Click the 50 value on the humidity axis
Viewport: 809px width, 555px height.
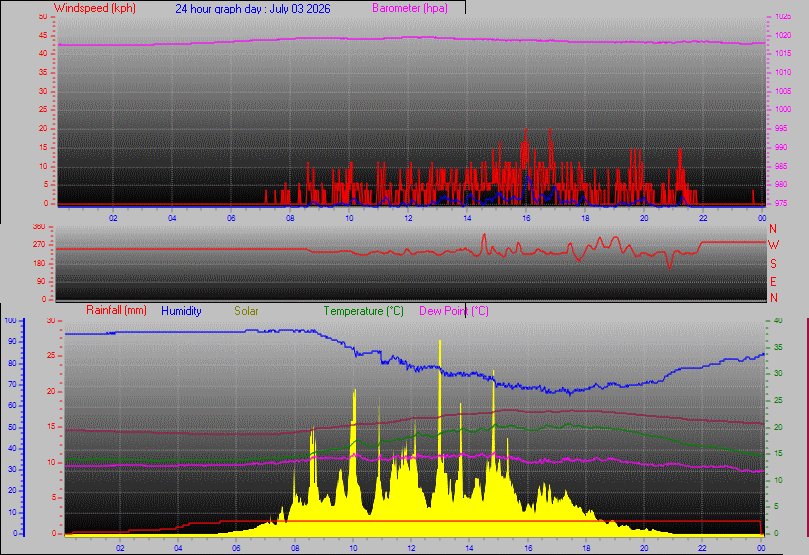click(12, 427)
